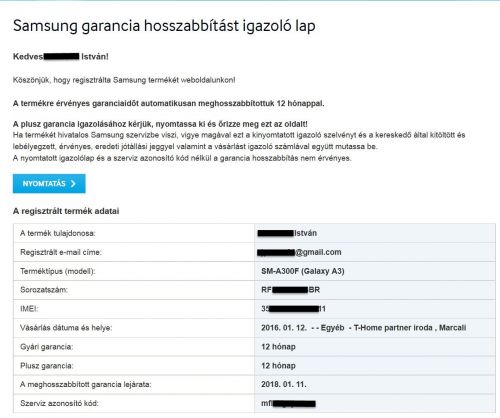Click the Szerviz azonosító kód value
Image resolution: width=500 pixels, height=418 pixels.
point(288,403)
